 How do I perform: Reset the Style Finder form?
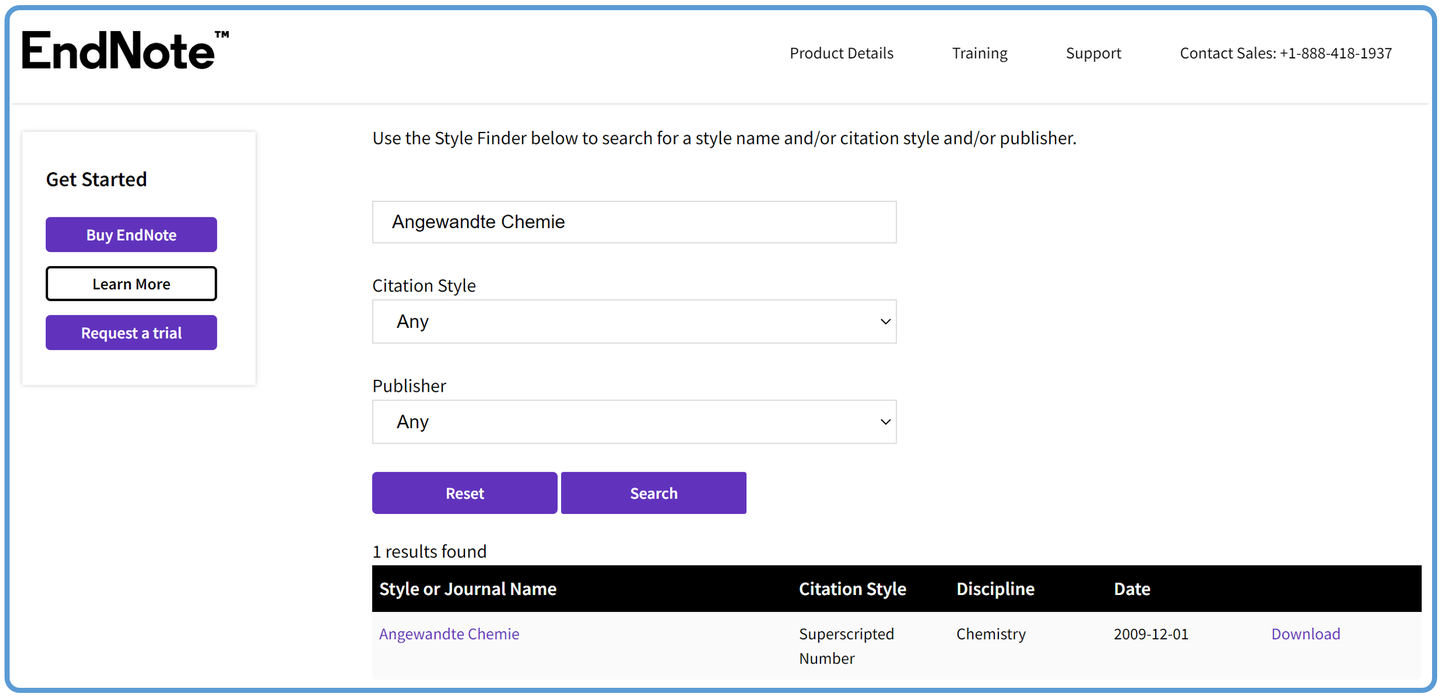[464, 493]
